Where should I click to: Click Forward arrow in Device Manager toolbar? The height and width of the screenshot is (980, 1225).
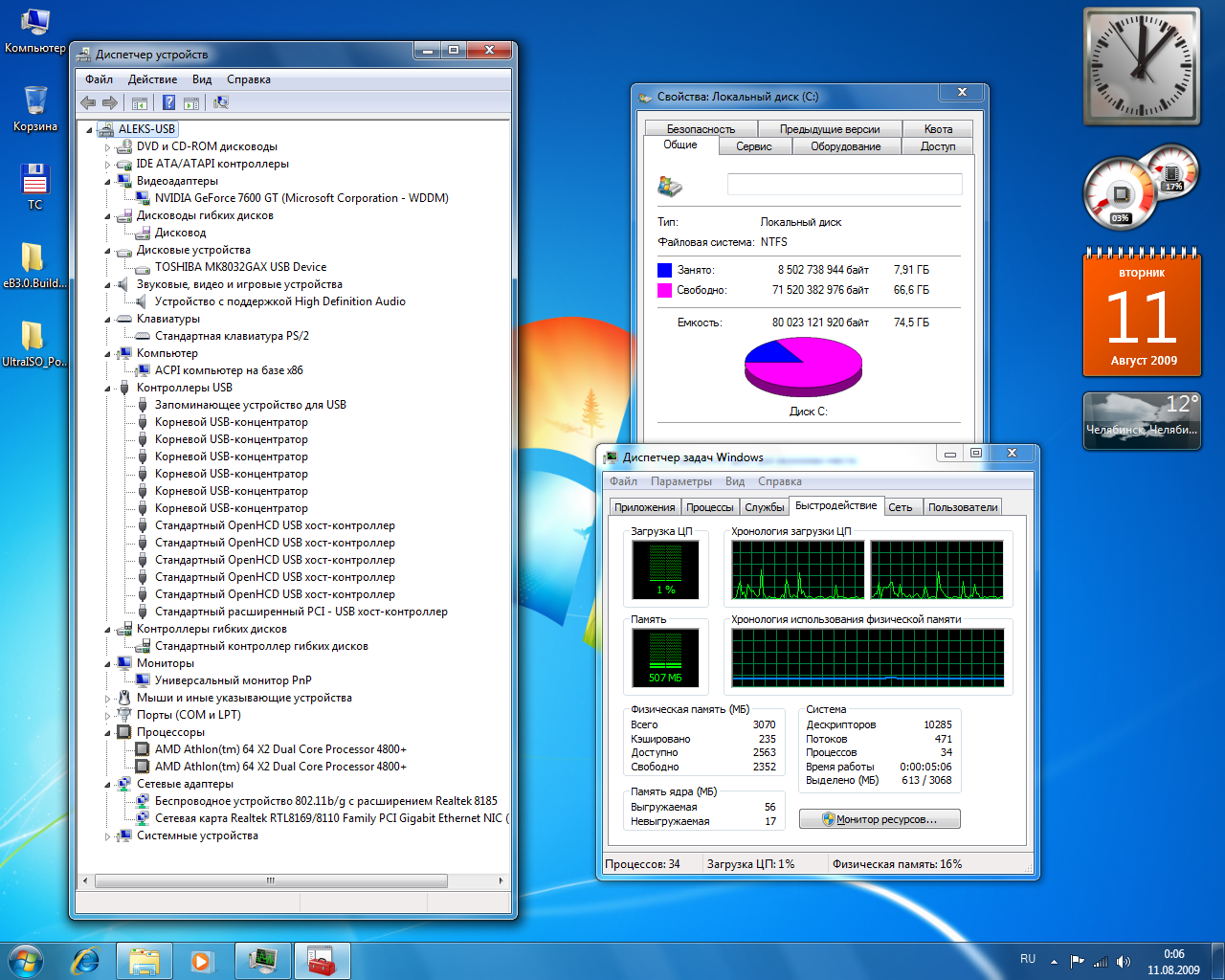click(110, 102)
